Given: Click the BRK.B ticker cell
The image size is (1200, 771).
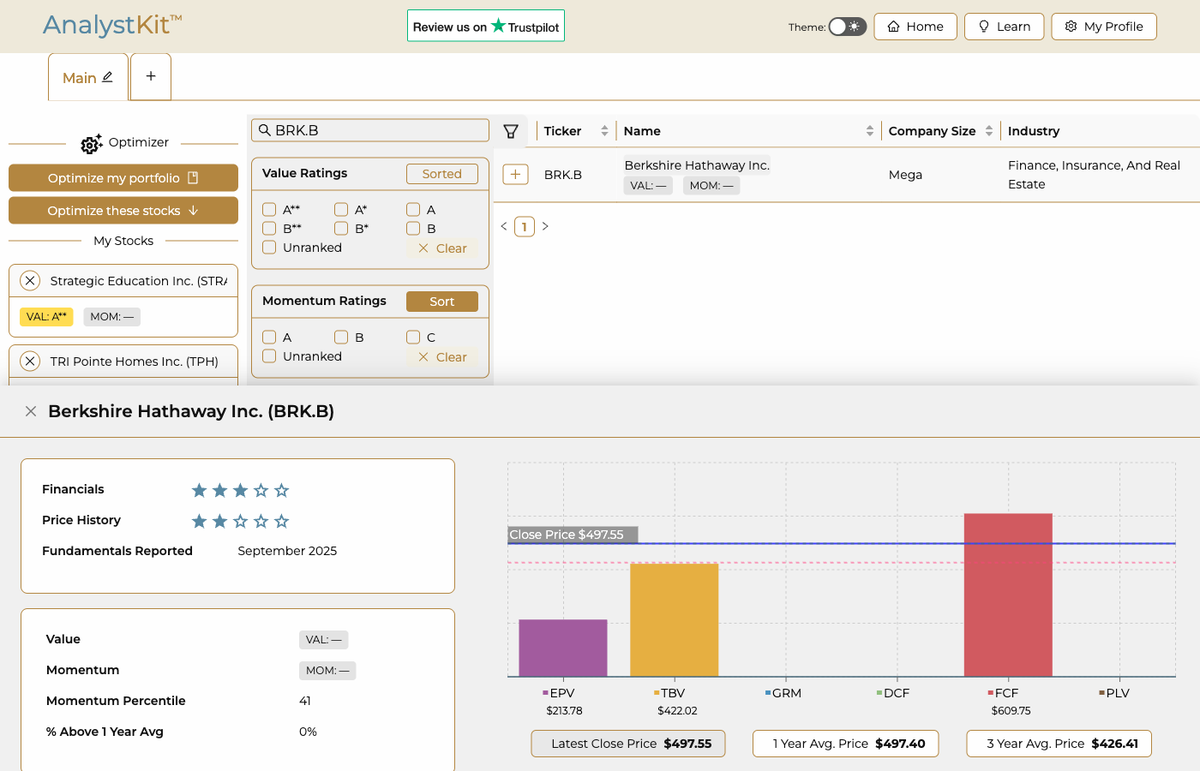Looking at the screenshot, I should click(563, 174).
